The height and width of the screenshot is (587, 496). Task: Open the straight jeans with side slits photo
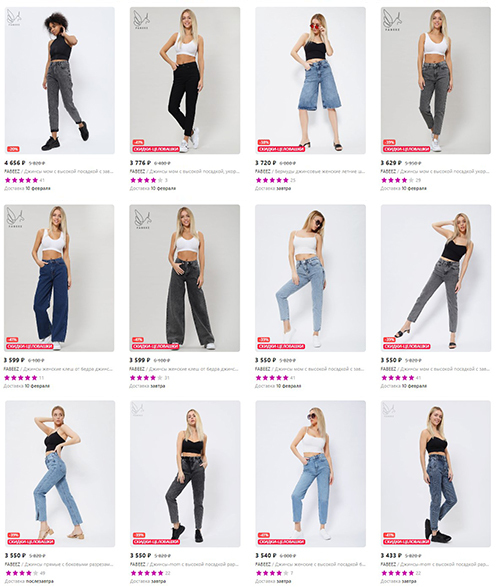[60, 474]
